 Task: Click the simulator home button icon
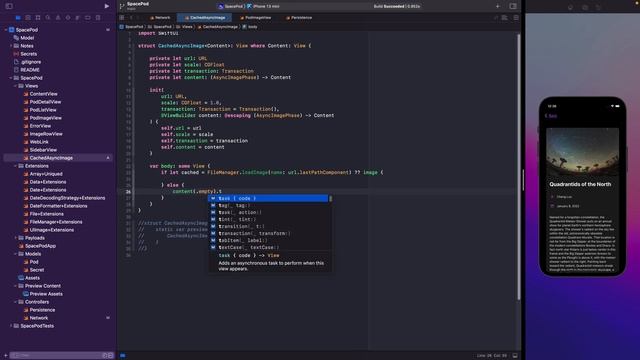571,7
